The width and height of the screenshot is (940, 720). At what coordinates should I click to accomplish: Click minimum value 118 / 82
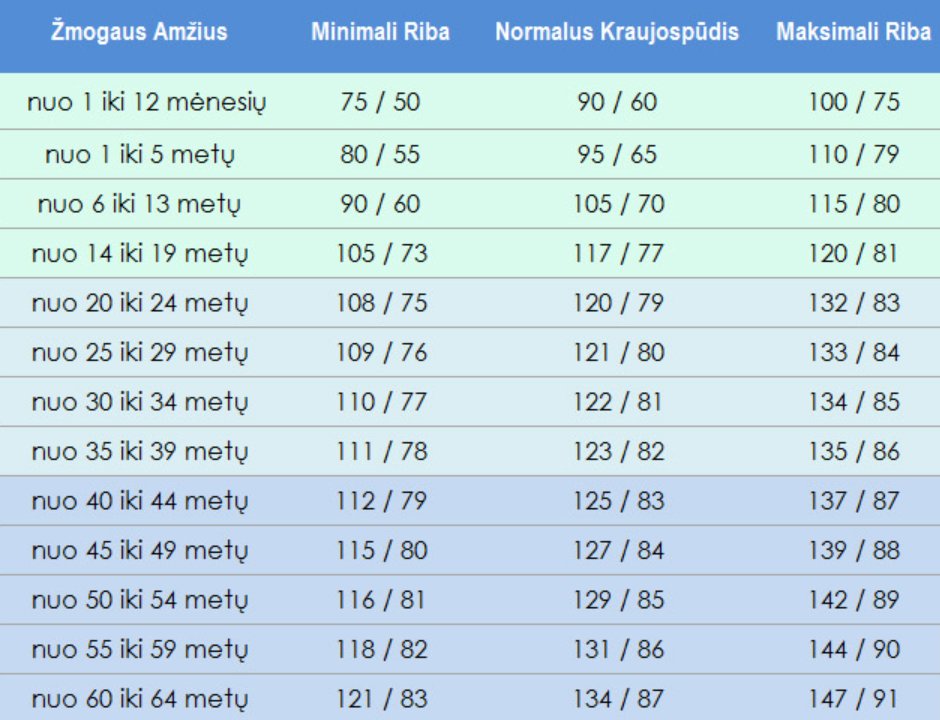pos(381,650)
